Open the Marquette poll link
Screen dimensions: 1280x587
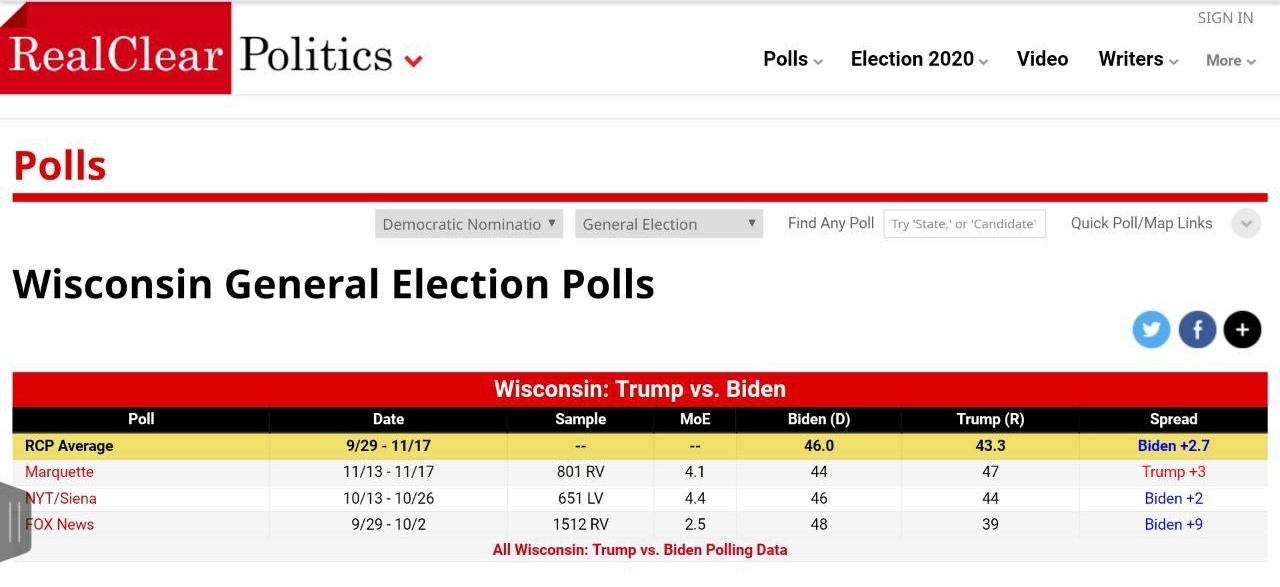[x=59, y=472]
